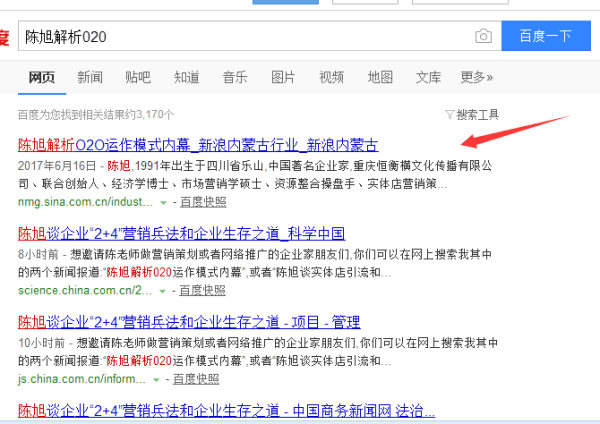Image resolution: width=600 pixels, height=424 pixels.
Task: Expand dropdown arrow next to nmg.sina.com.cn
Action: [163, 202]
